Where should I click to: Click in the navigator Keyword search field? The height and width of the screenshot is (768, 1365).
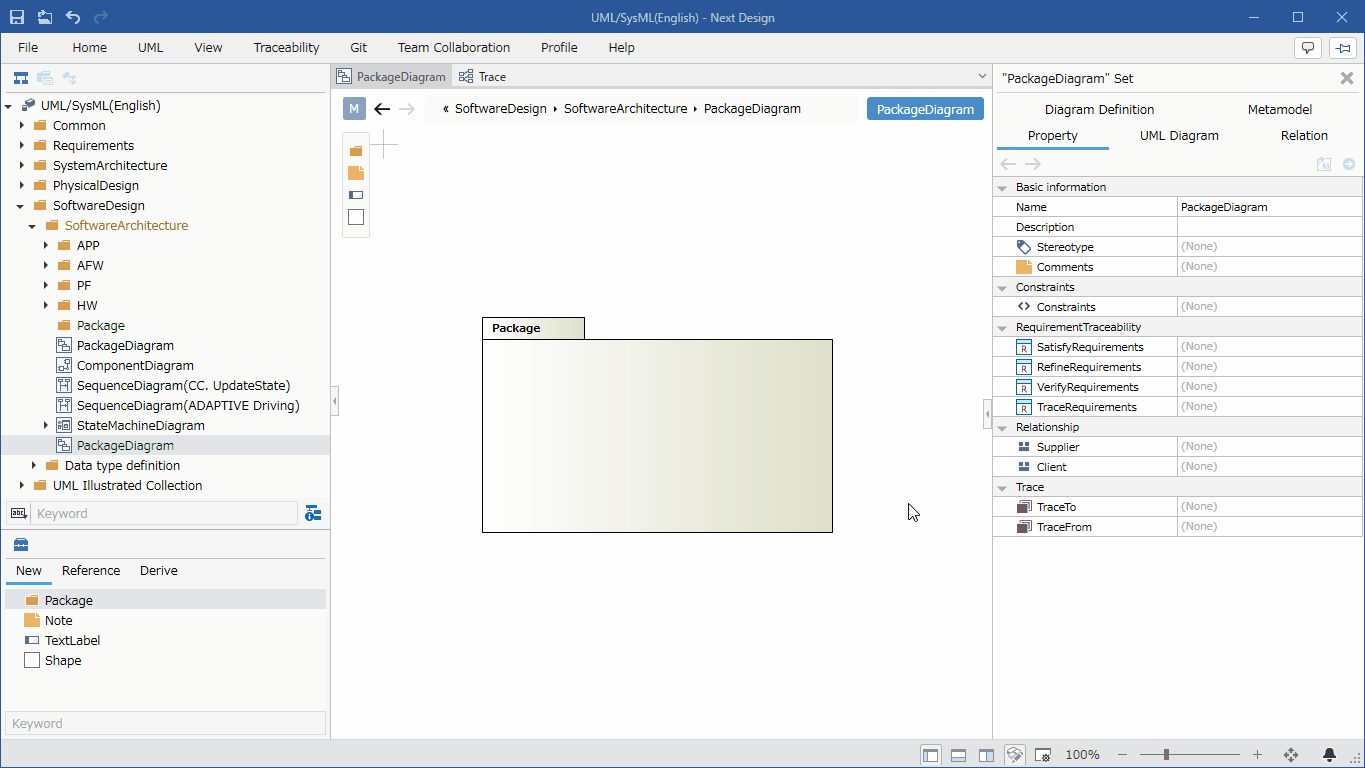[x=164, y=513]
